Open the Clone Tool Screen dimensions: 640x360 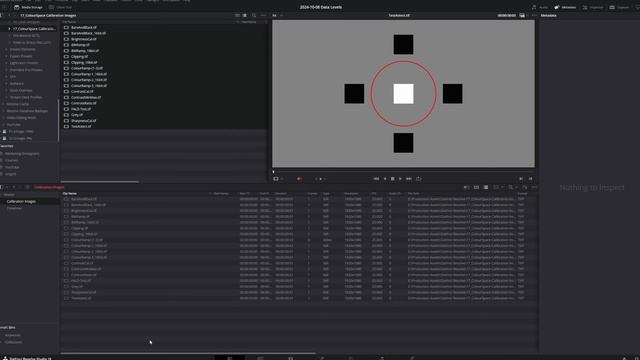click(60, 7)
